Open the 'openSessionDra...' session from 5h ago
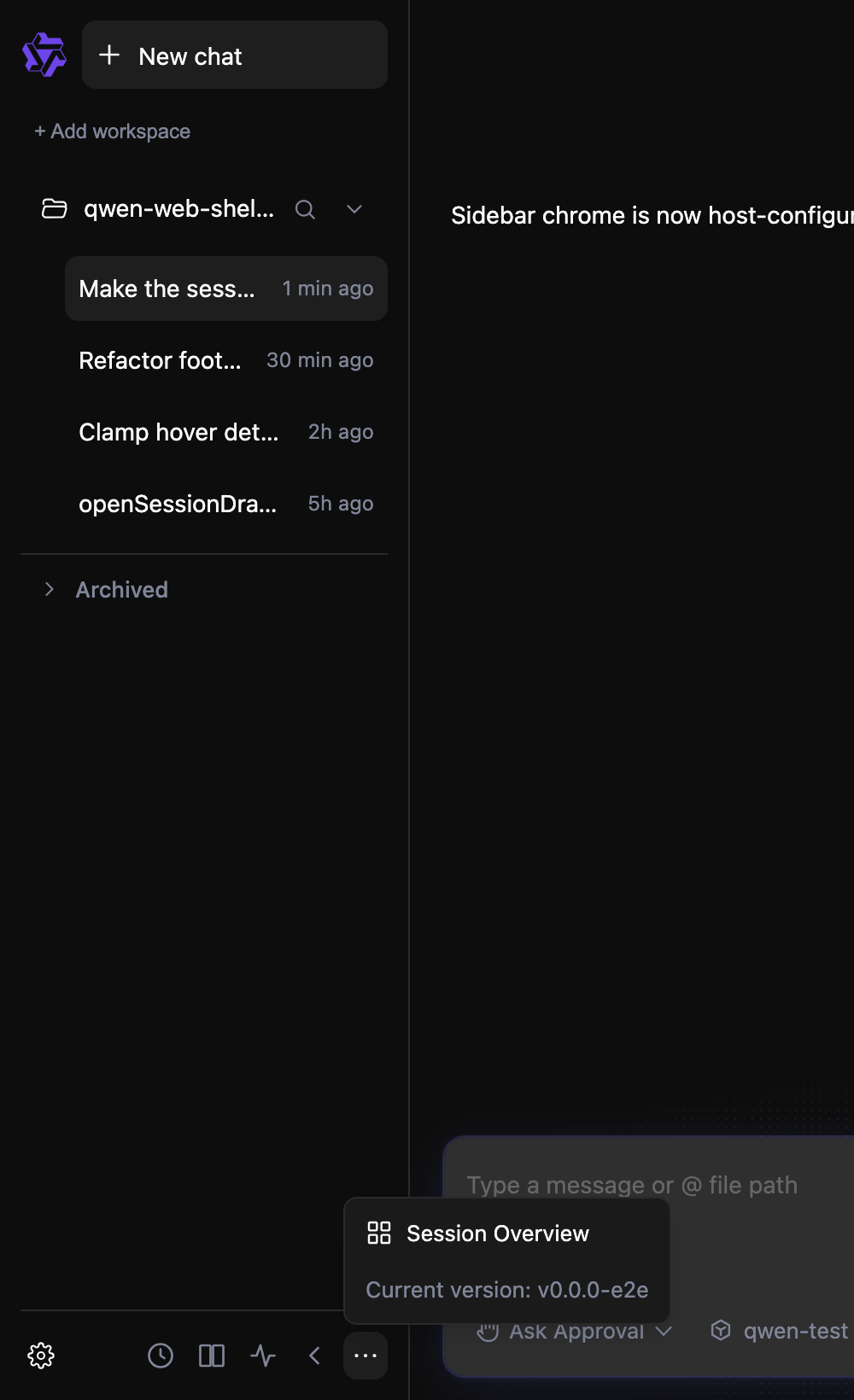The height and width of the screenshot is (1400, 854). click(x=226, y=504)
